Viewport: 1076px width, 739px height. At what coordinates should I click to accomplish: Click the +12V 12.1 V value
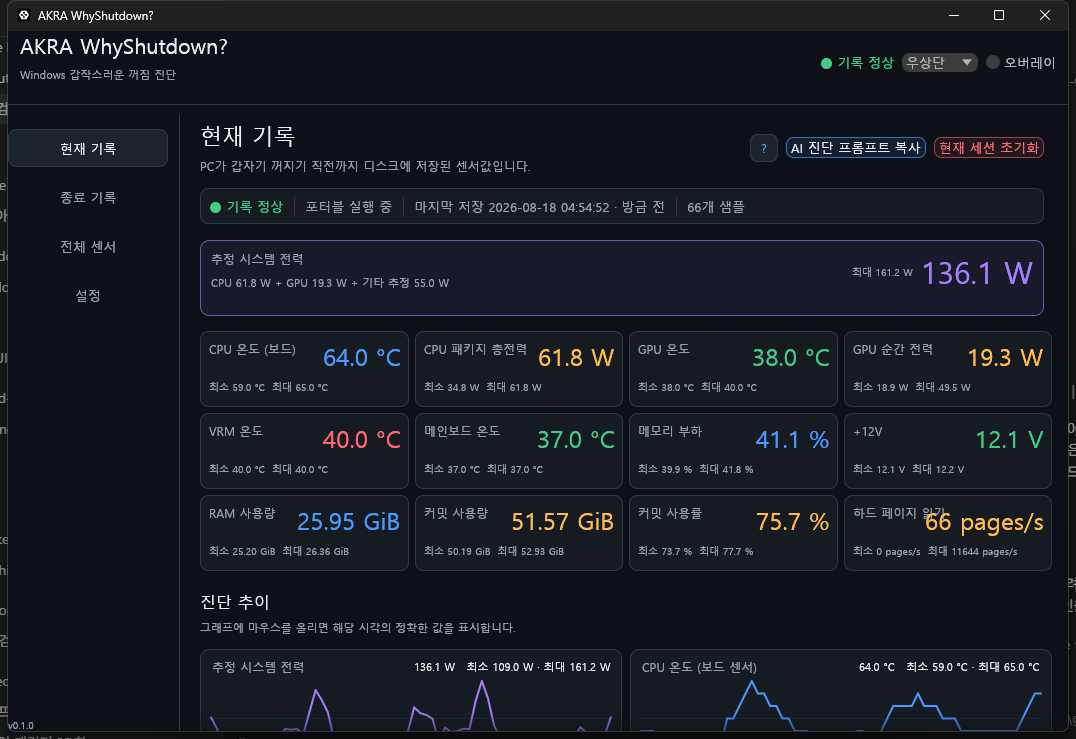pos(1009,440)
